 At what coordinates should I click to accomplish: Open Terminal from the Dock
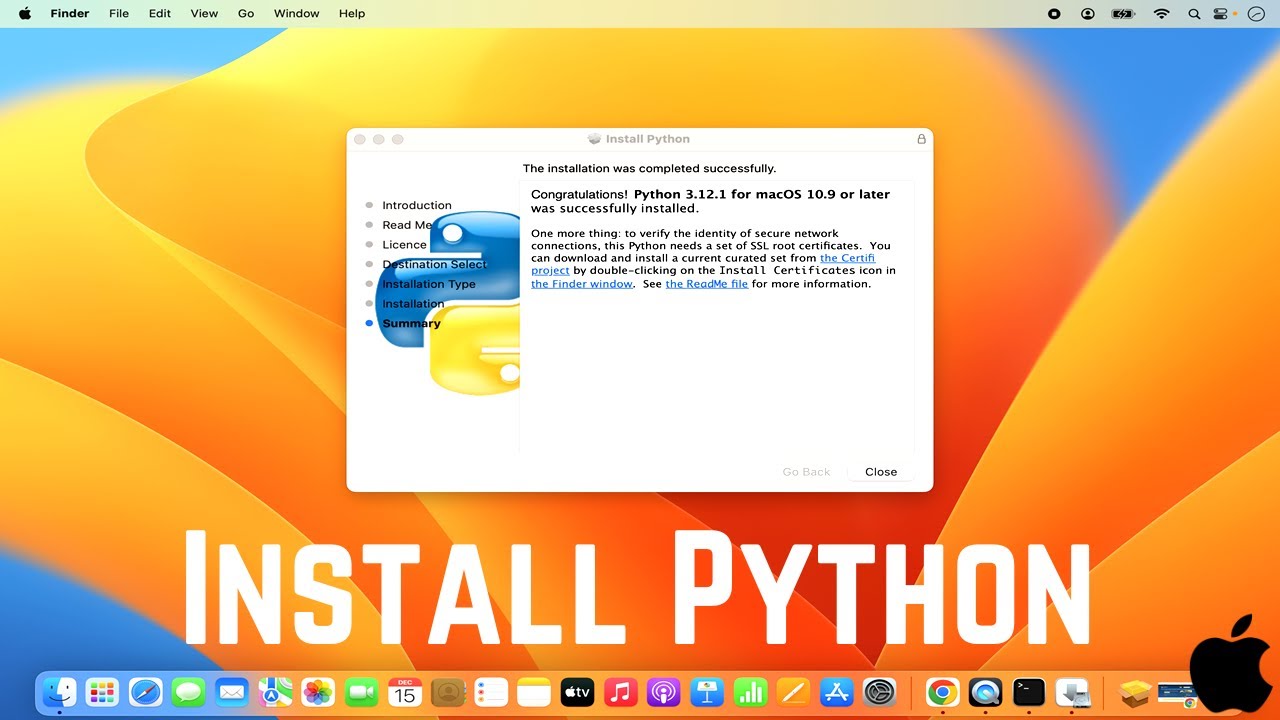coord(1029,692)
